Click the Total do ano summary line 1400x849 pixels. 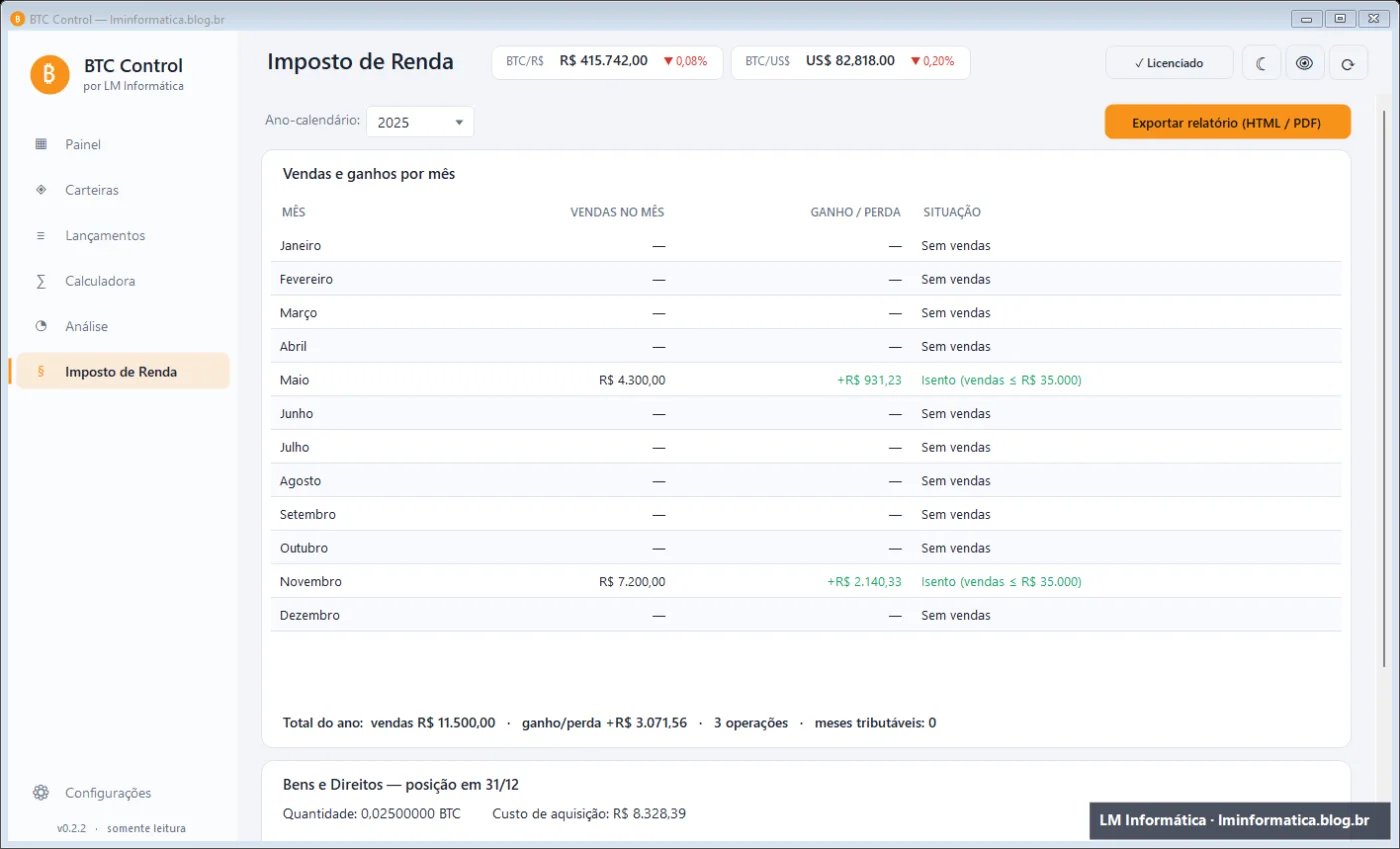click(609, 723)
